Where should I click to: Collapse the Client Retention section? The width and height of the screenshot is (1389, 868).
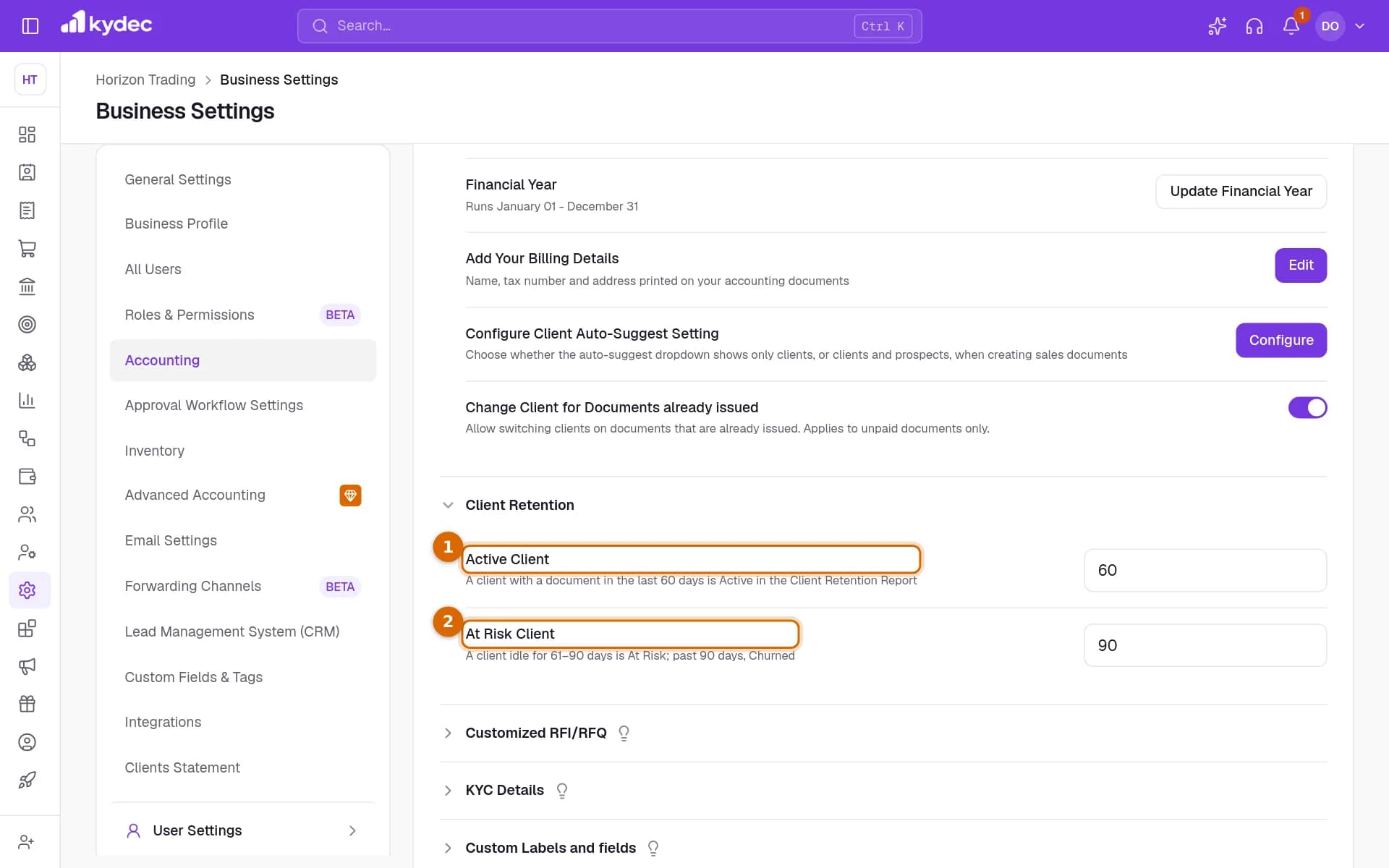(x=448, y=506)
